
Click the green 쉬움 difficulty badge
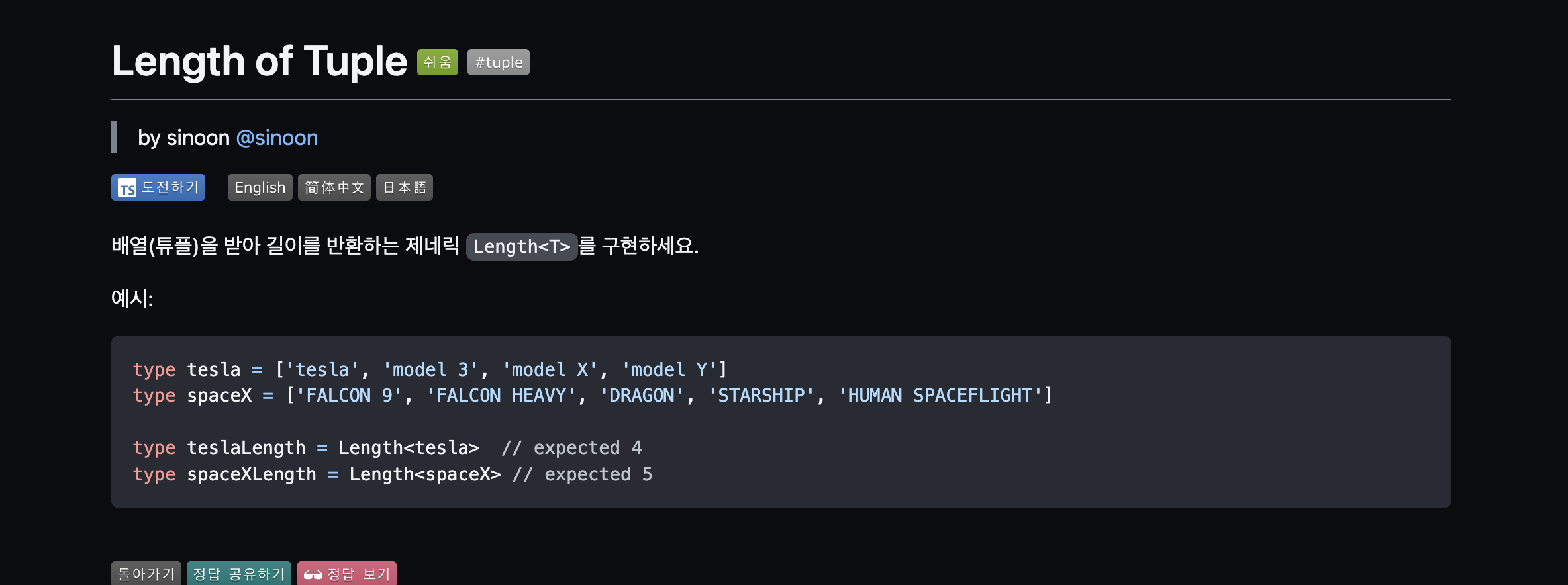[437, 62]
